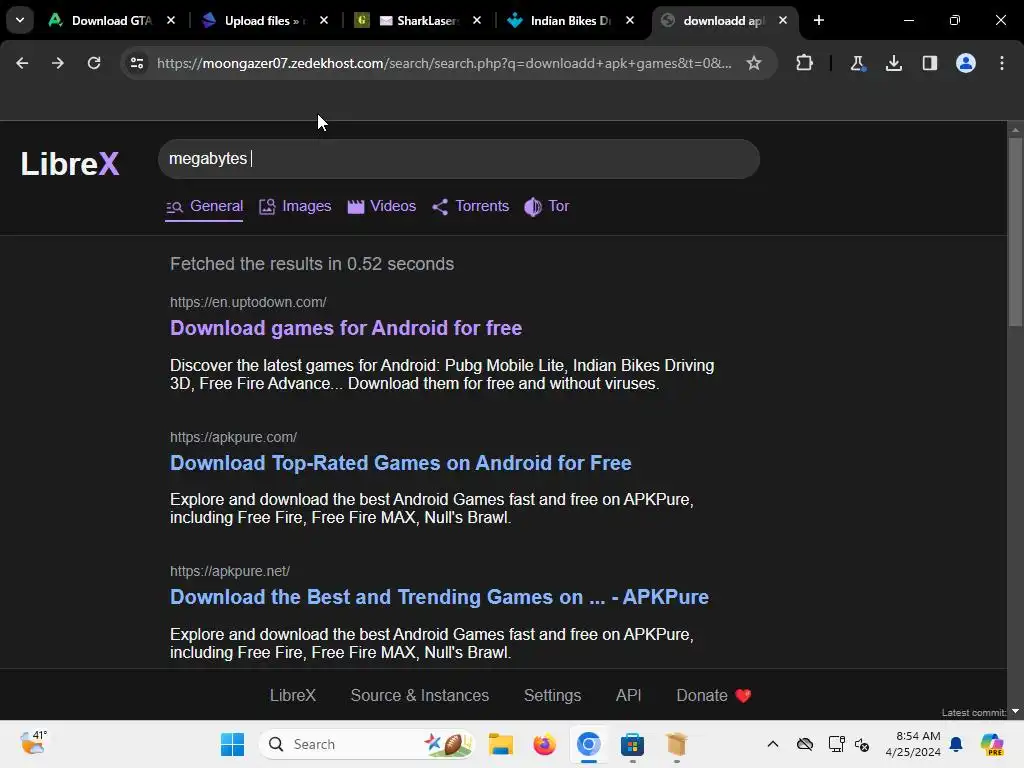Open the box package app in taskbar

(x=677, y=744)
